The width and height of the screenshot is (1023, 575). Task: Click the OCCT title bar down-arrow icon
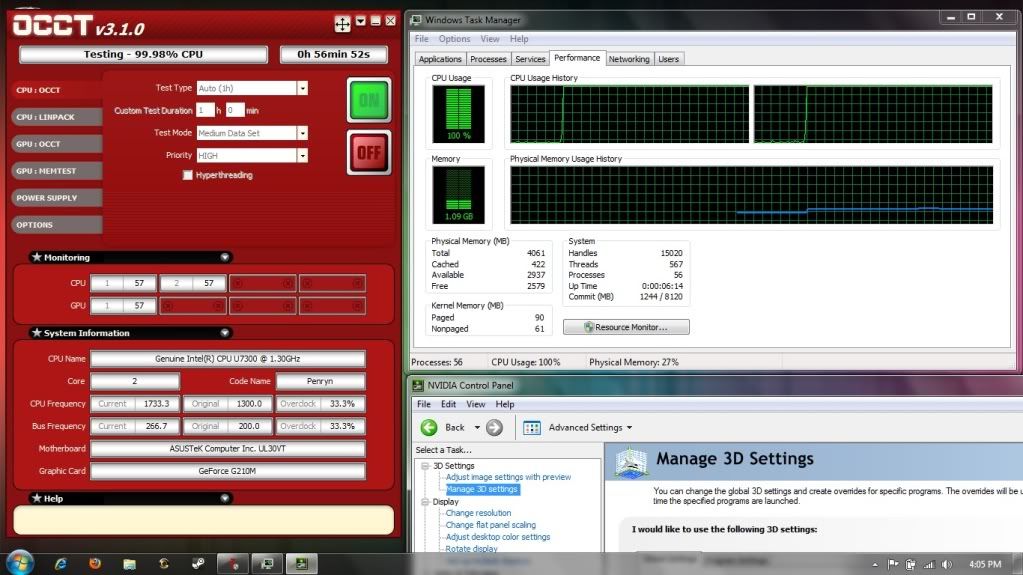click(x=361, y=21)
